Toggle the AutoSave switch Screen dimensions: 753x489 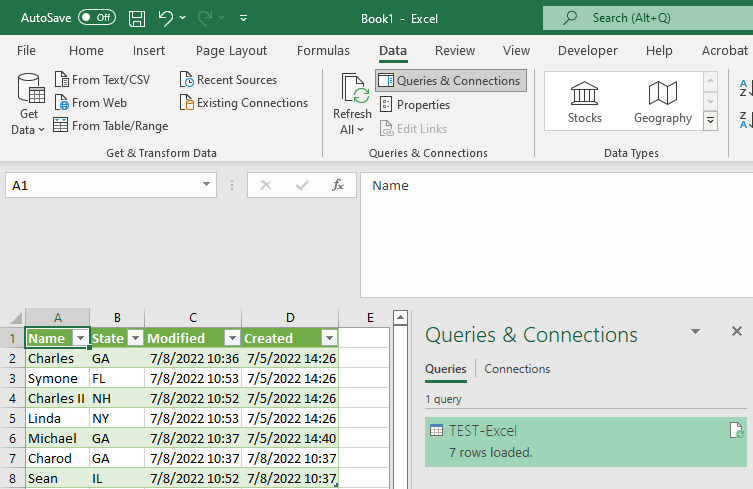tap(96, 18)
